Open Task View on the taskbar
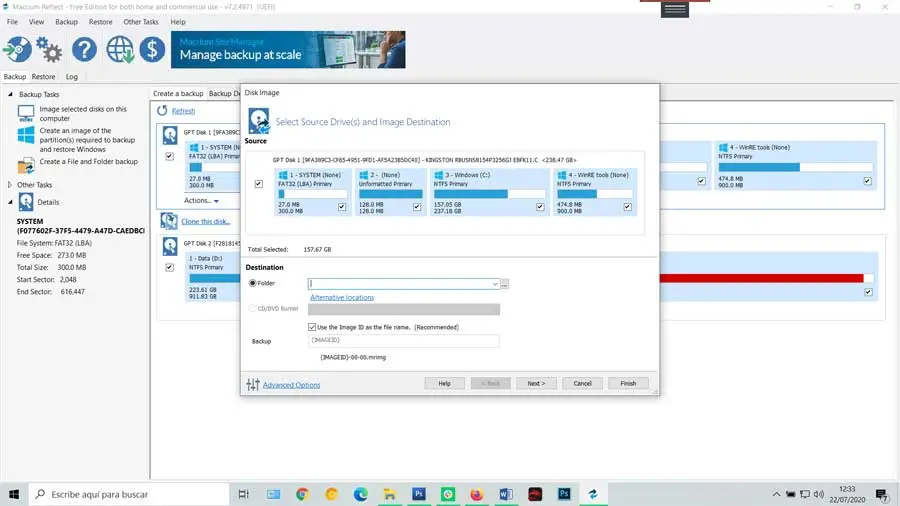Viewport: 900px width, 506px height. coord(243,494)
